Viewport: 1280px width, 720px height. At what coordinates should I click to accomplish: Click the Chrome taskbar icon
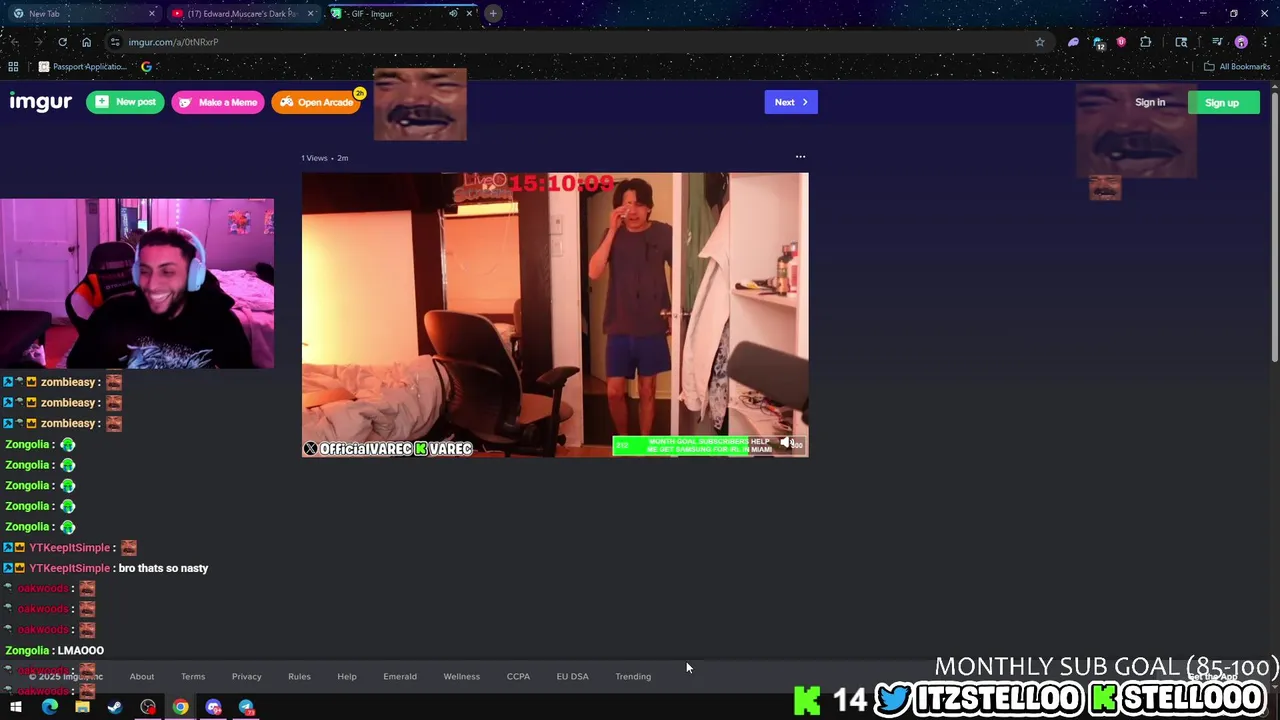(x=180, y=707)
